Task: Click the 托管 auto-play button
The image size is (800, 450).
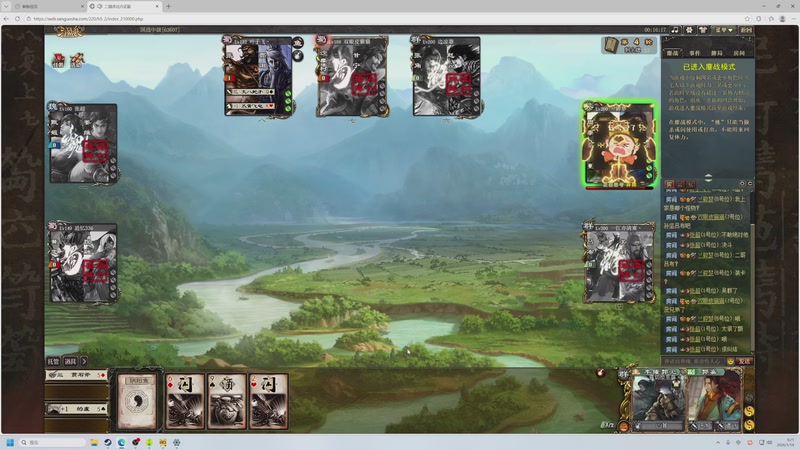Action: tap(53, 362)
